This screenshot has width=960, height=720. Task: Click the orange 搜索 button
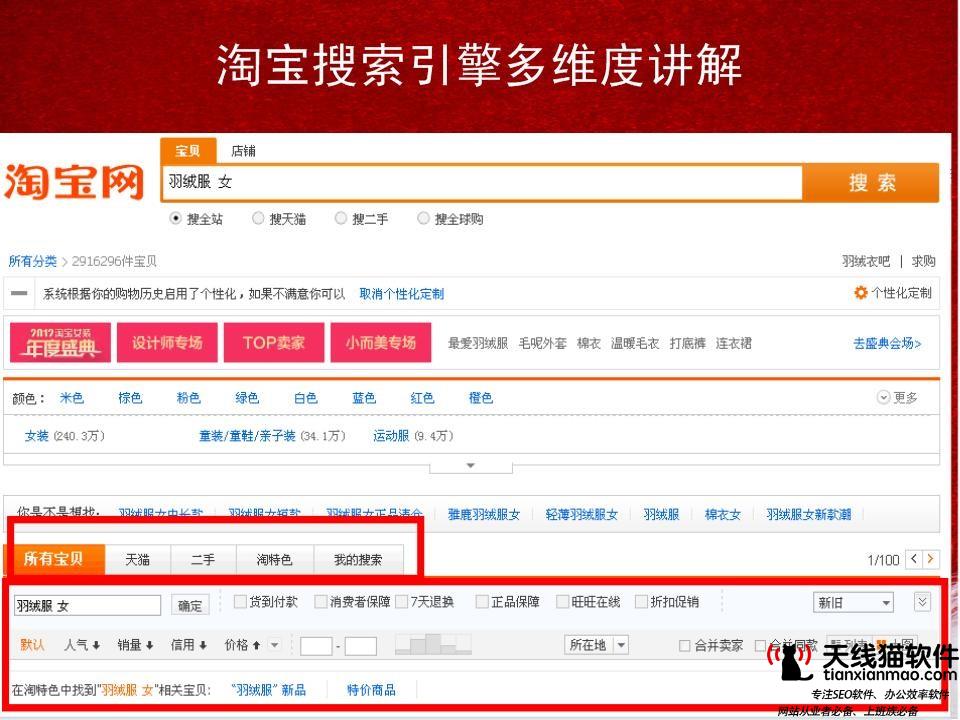click(871, 182)
